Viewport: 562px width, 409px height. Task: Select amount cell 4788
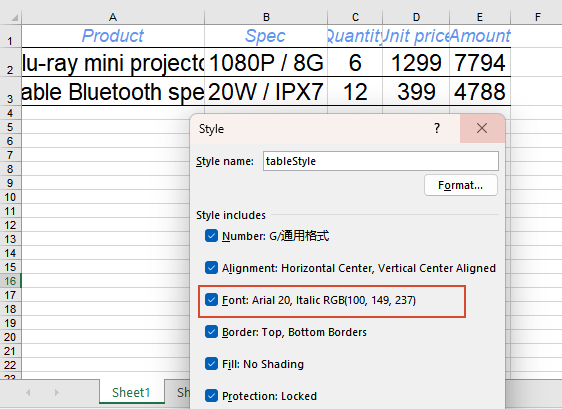click(480, 92)
